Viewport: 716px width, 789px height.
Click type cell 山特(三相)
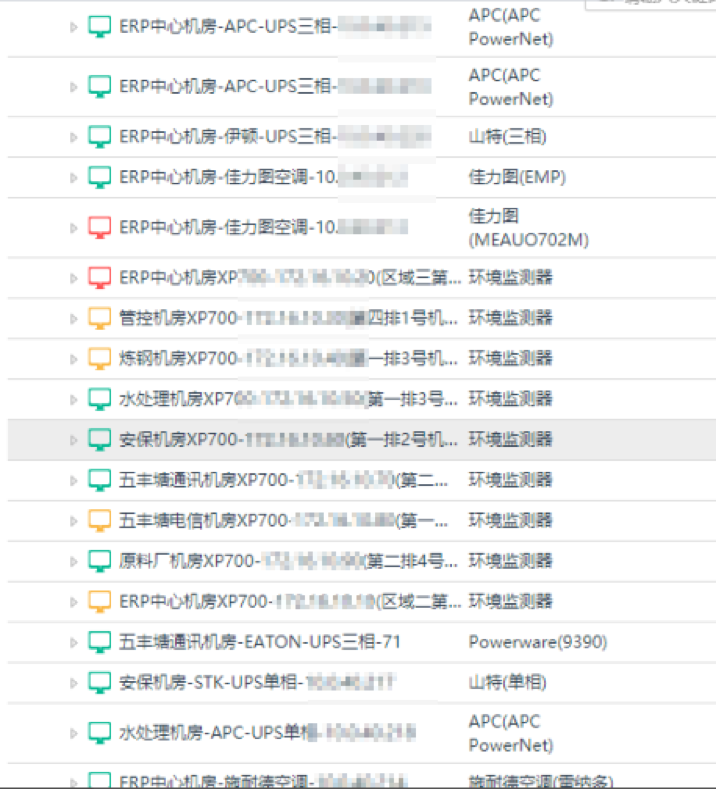pyautogui.click(x=508, y=136)
